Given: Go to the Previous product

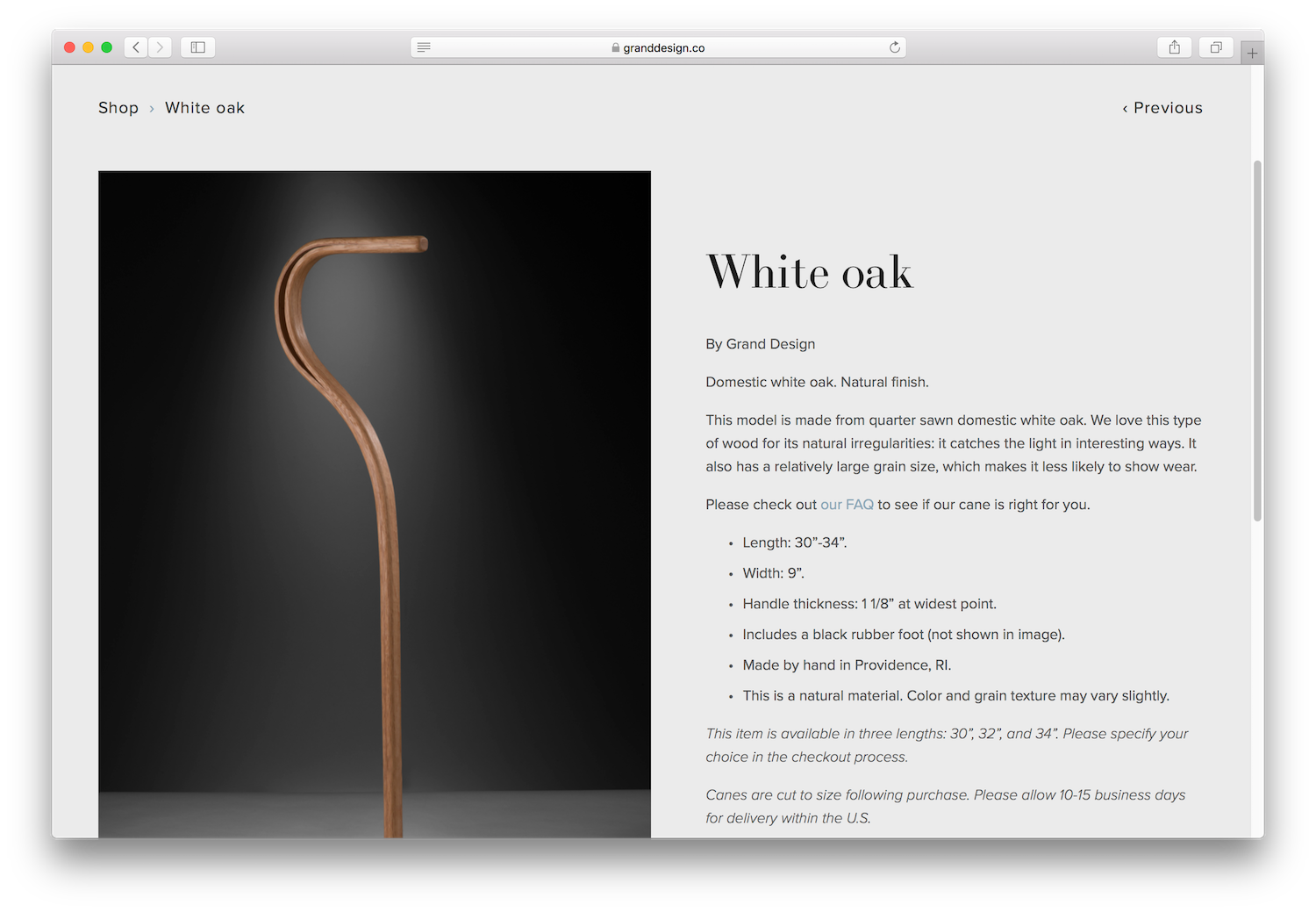Looking at the screenshot, I should click(x=1162, y=108).
